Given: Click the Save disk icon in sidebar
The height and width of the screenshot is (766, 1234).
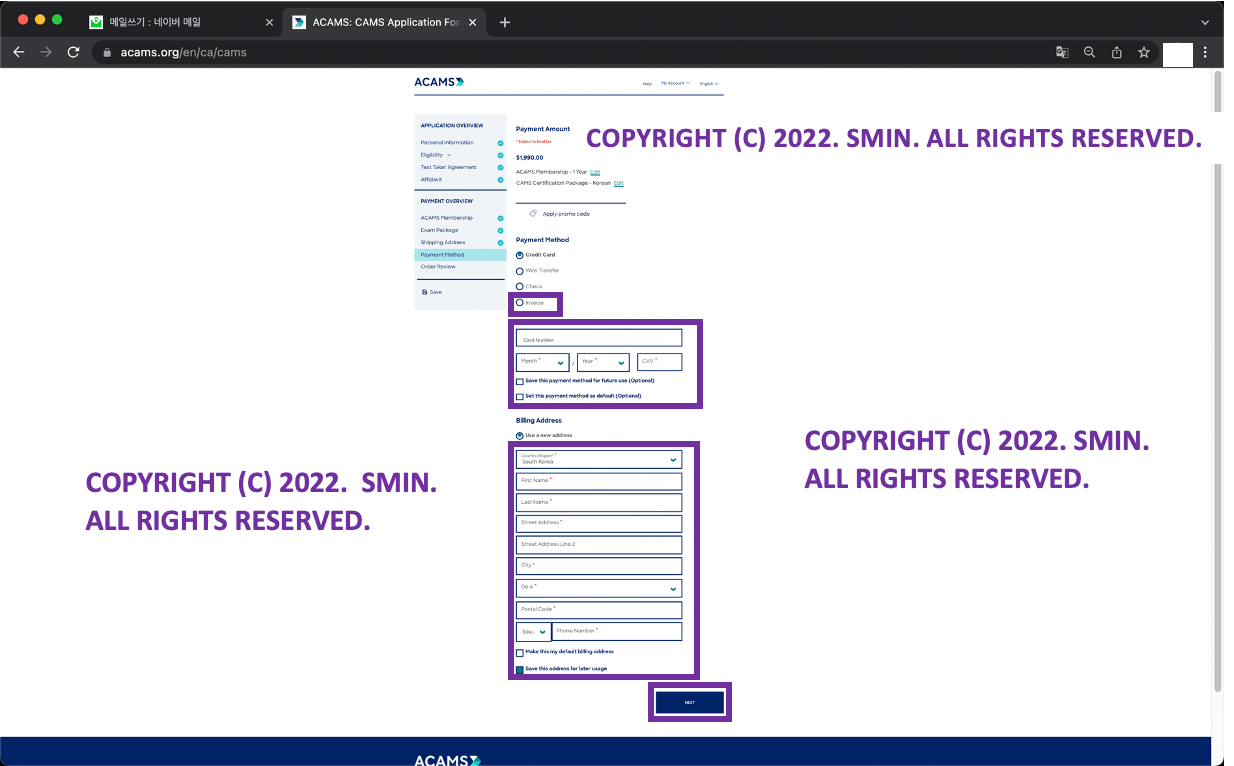Looking at the screenshot, I should (x=424, y=292).
